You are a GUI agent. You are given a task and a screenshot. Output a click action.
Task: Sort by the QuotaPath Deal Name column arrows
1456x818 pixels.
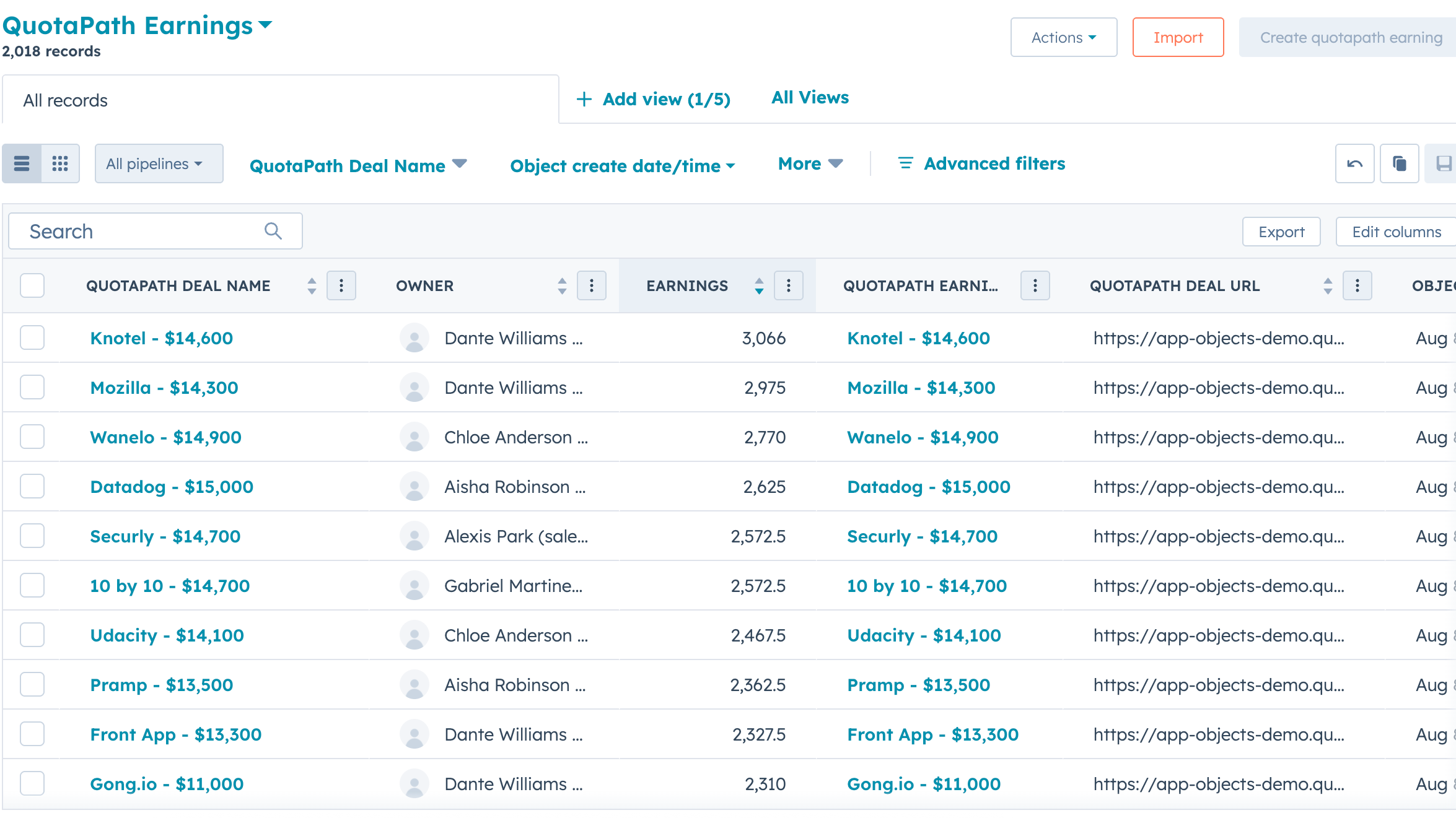312,285
